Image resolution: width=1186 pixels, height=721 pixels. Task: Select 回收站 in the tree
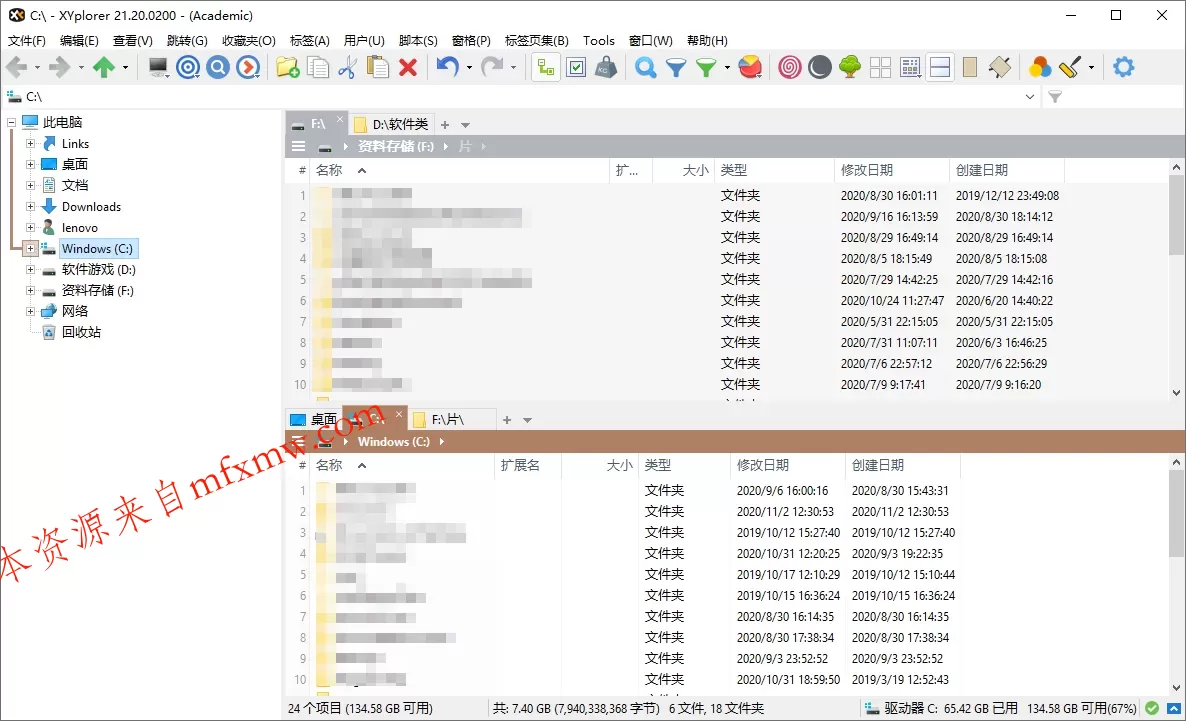(x=81, y=332)
